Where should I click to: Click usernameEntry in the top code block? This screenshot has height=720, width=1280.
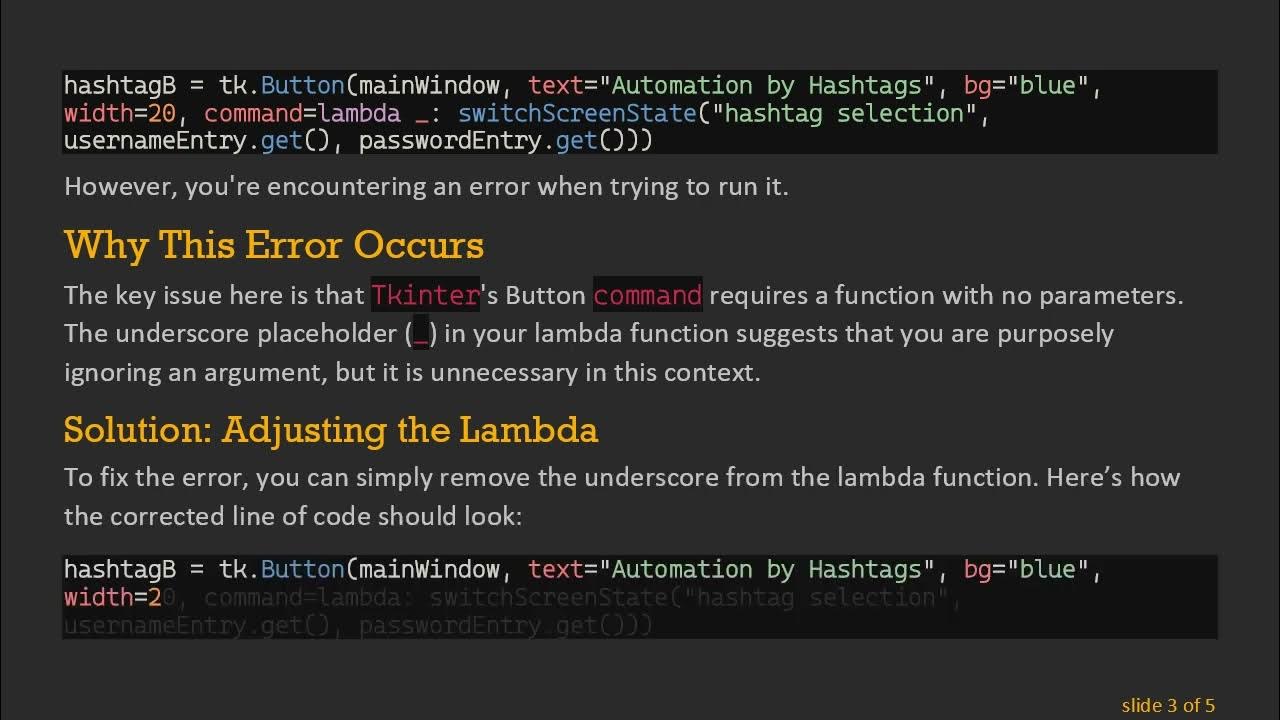[154, 140]
